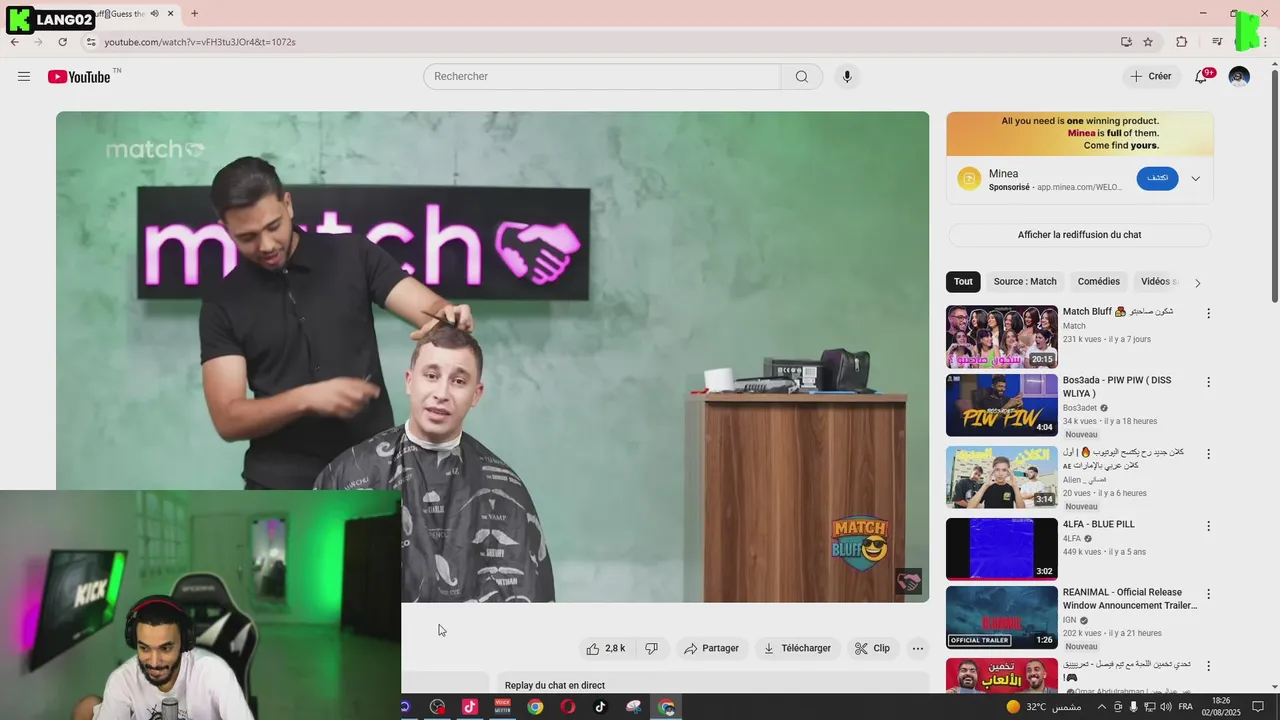1280x720 pixels.
Task: Open the browser extensions puzzle icon
Action: [1182, 42]
